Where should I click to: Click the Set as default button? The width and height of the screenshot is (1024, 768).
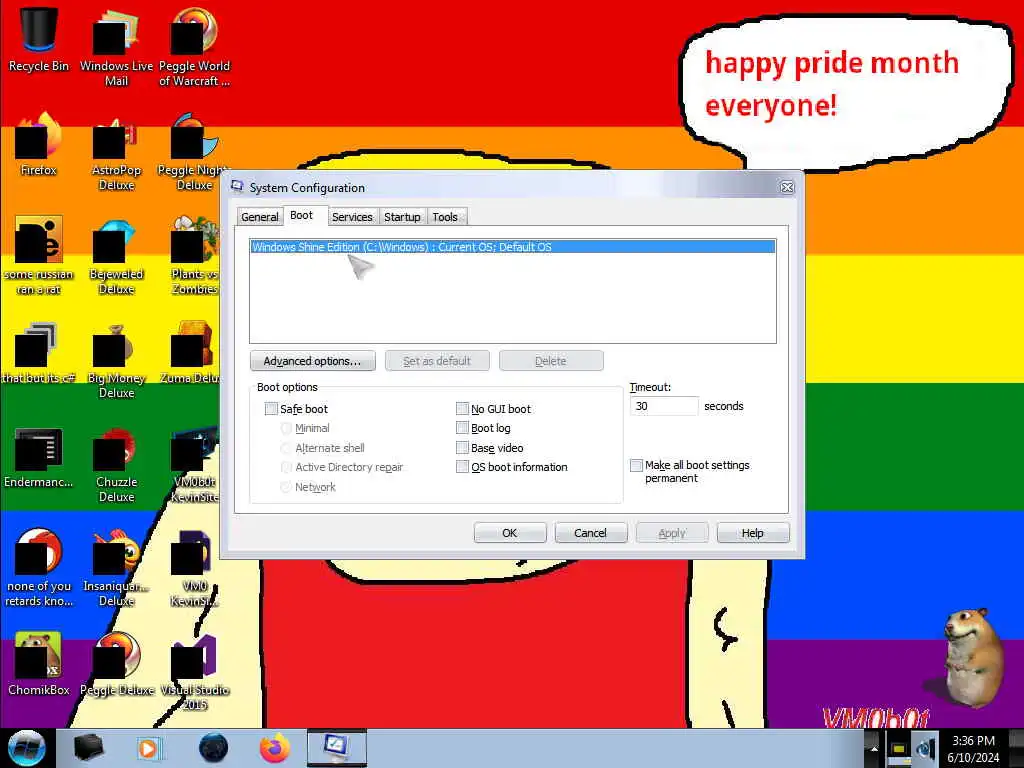click(437, 360)
